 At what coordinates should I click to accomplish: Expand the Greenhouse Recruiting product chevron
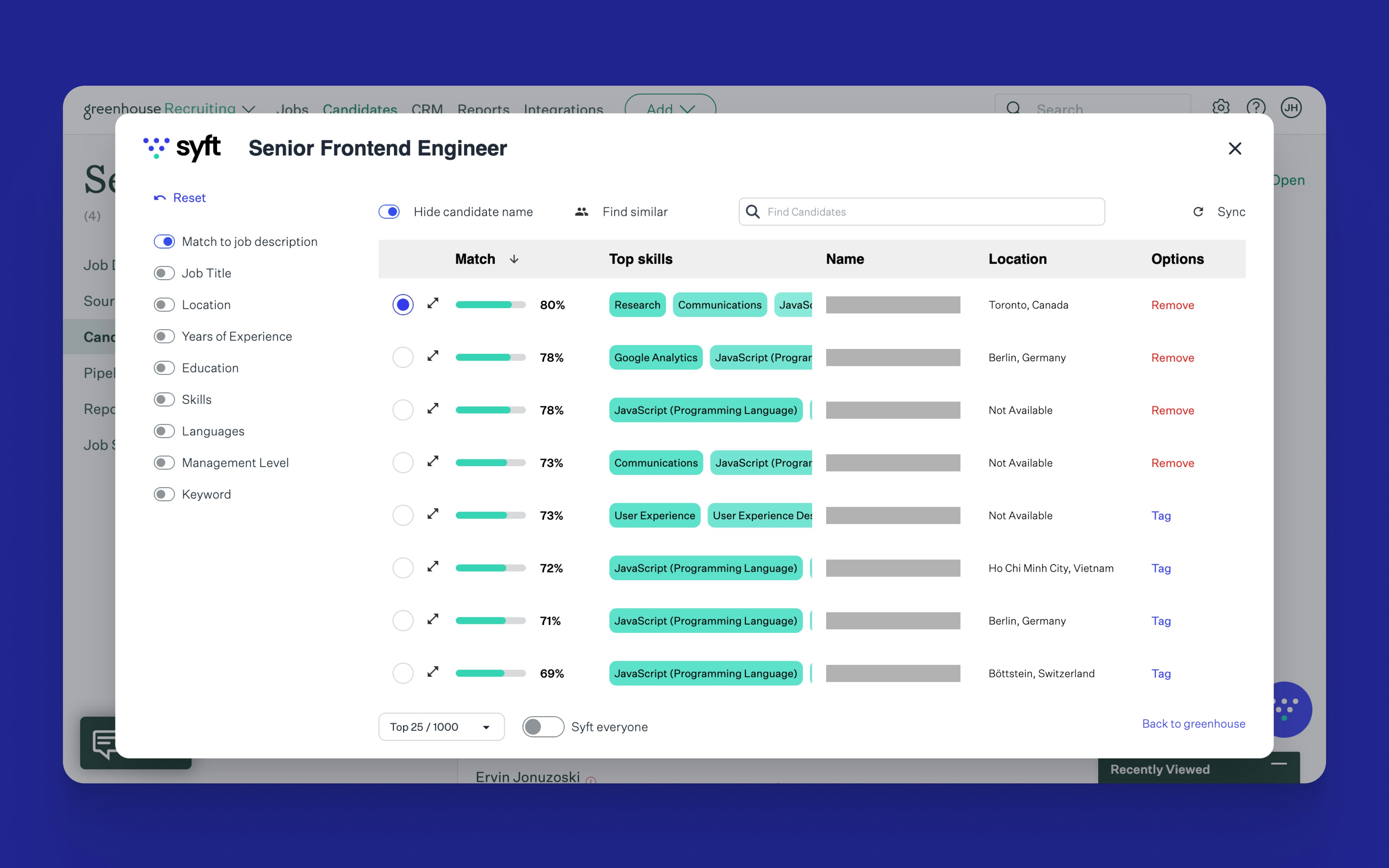point(249,109)
